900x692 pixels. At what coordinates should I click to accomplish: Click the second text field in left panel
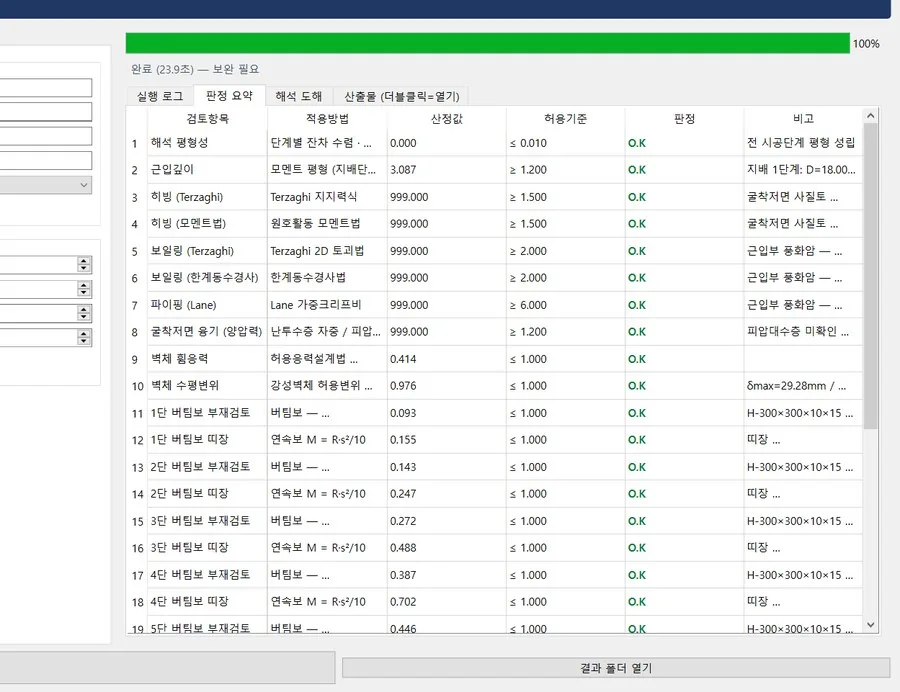coord(45,111)
